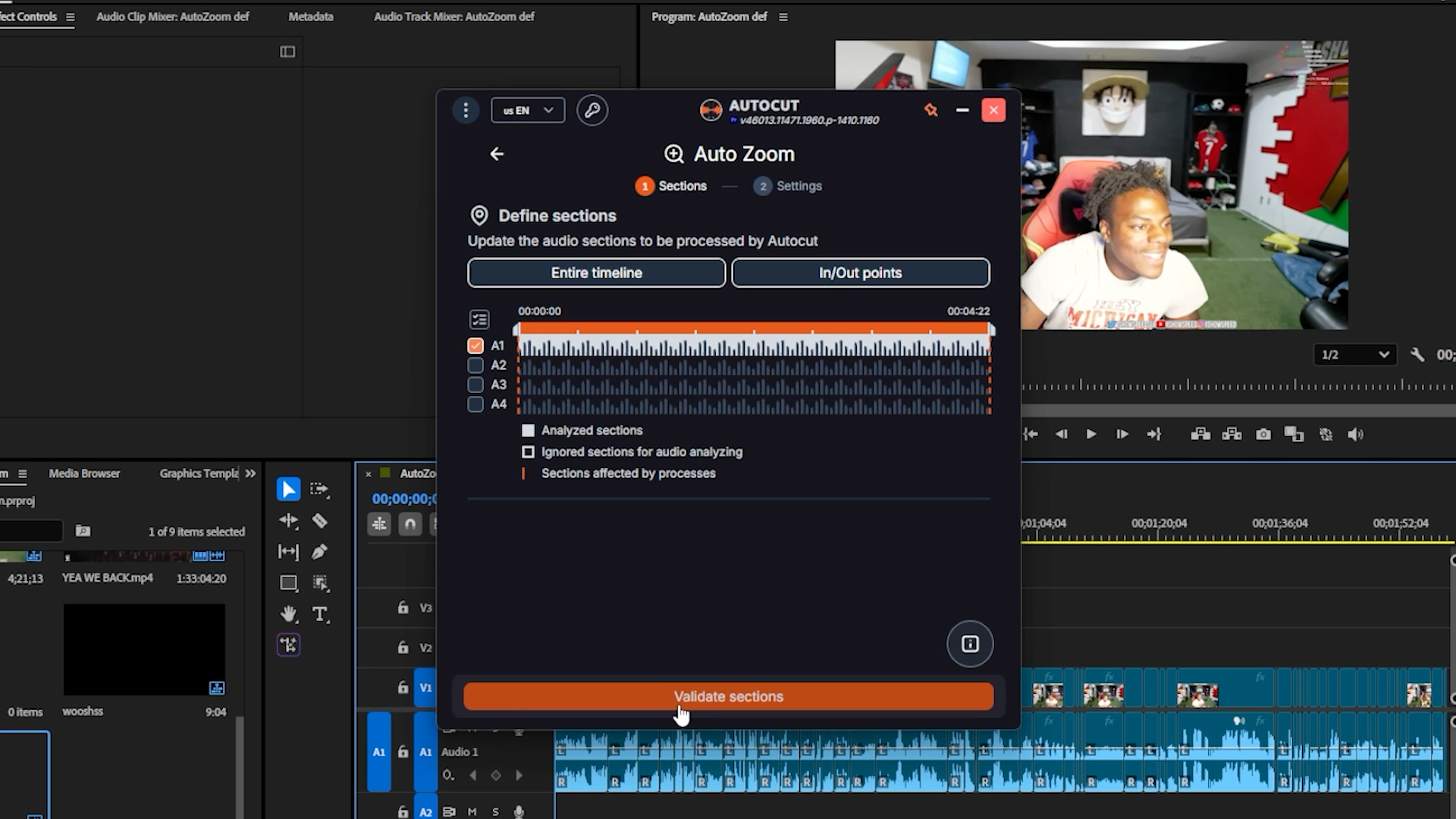Open Program Monitor wrench settings
This screenshot has width=1456, height=819.
pyautogui.click(x=1417, y=354)
